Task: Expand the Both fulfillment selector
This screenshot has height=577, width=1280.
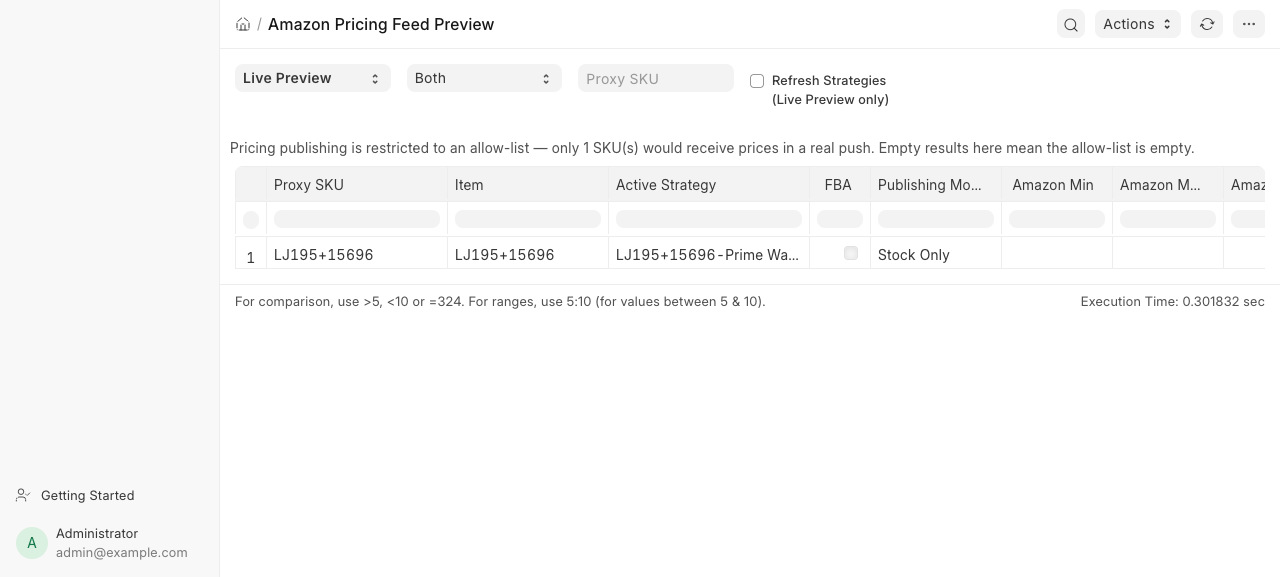Action: pos(484,78)
